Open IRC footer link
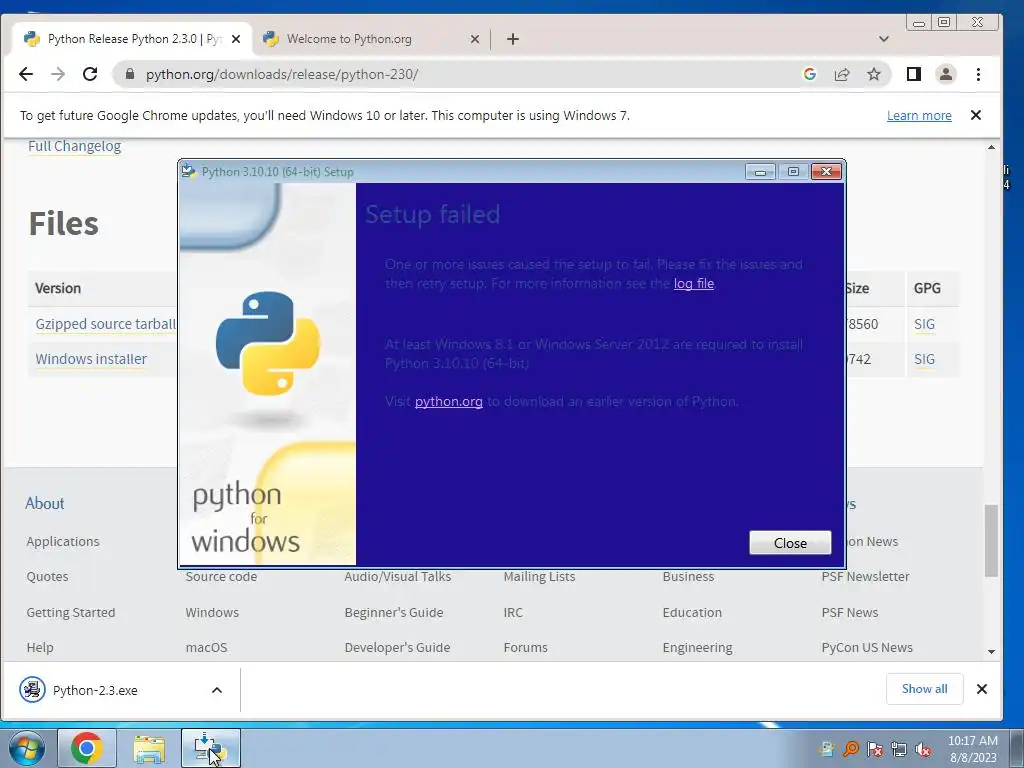This screenshot has height=768, width=1024. point(513,613)
